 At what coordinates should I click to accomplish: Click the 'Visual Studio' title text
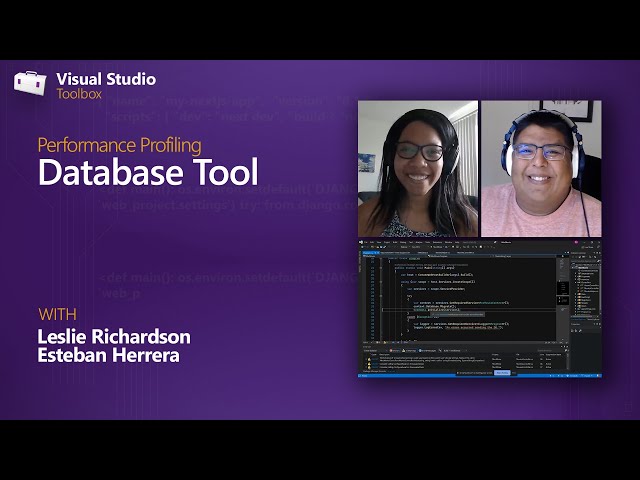pyautogui.click(x=106, y=79)
